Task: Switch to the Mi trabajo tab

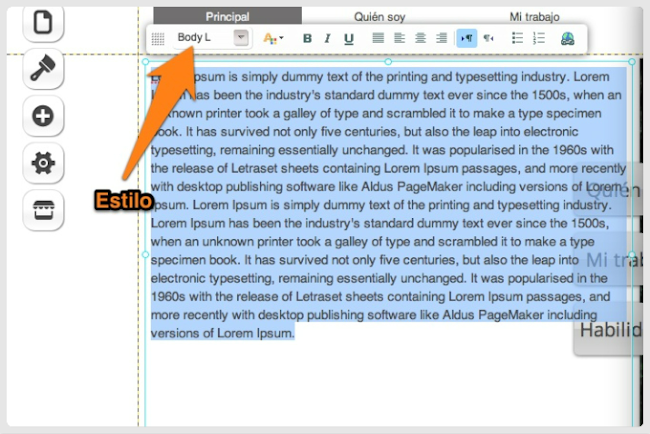Action: click(534, 17)
